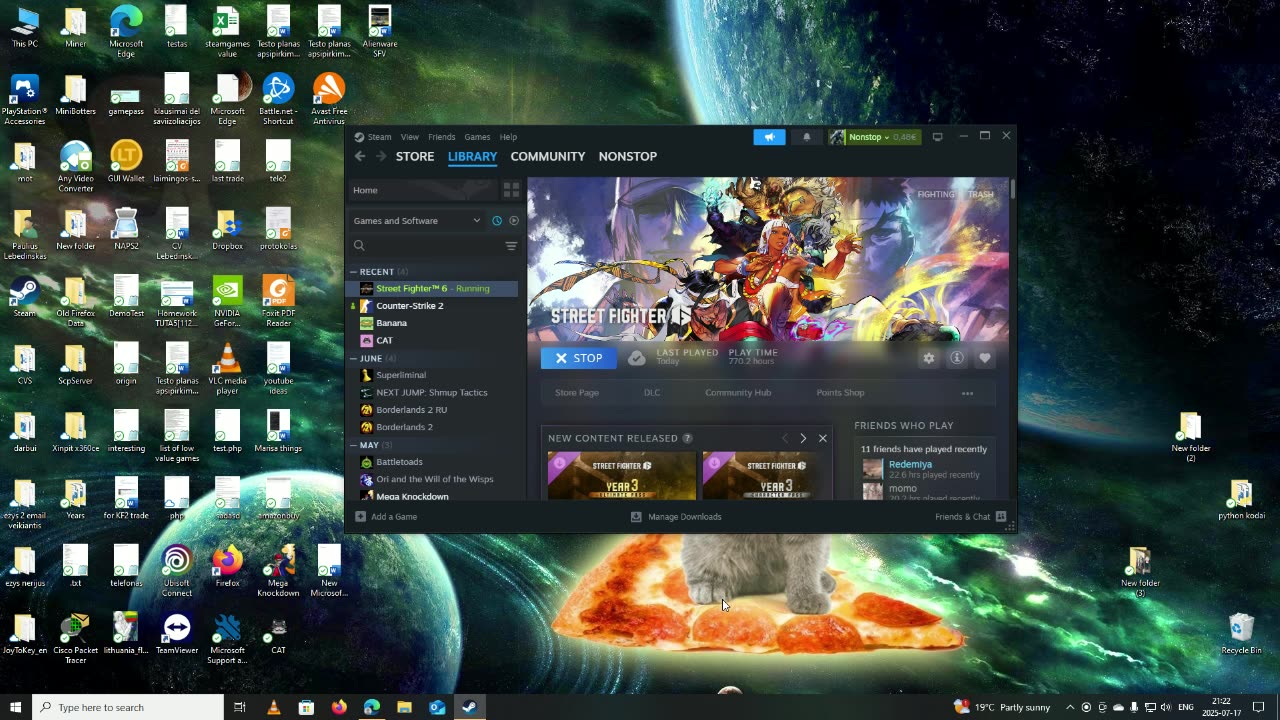Open the Games menu
Image resolution: width=1280 pixels, height=720 pixels.
[477, 137]
